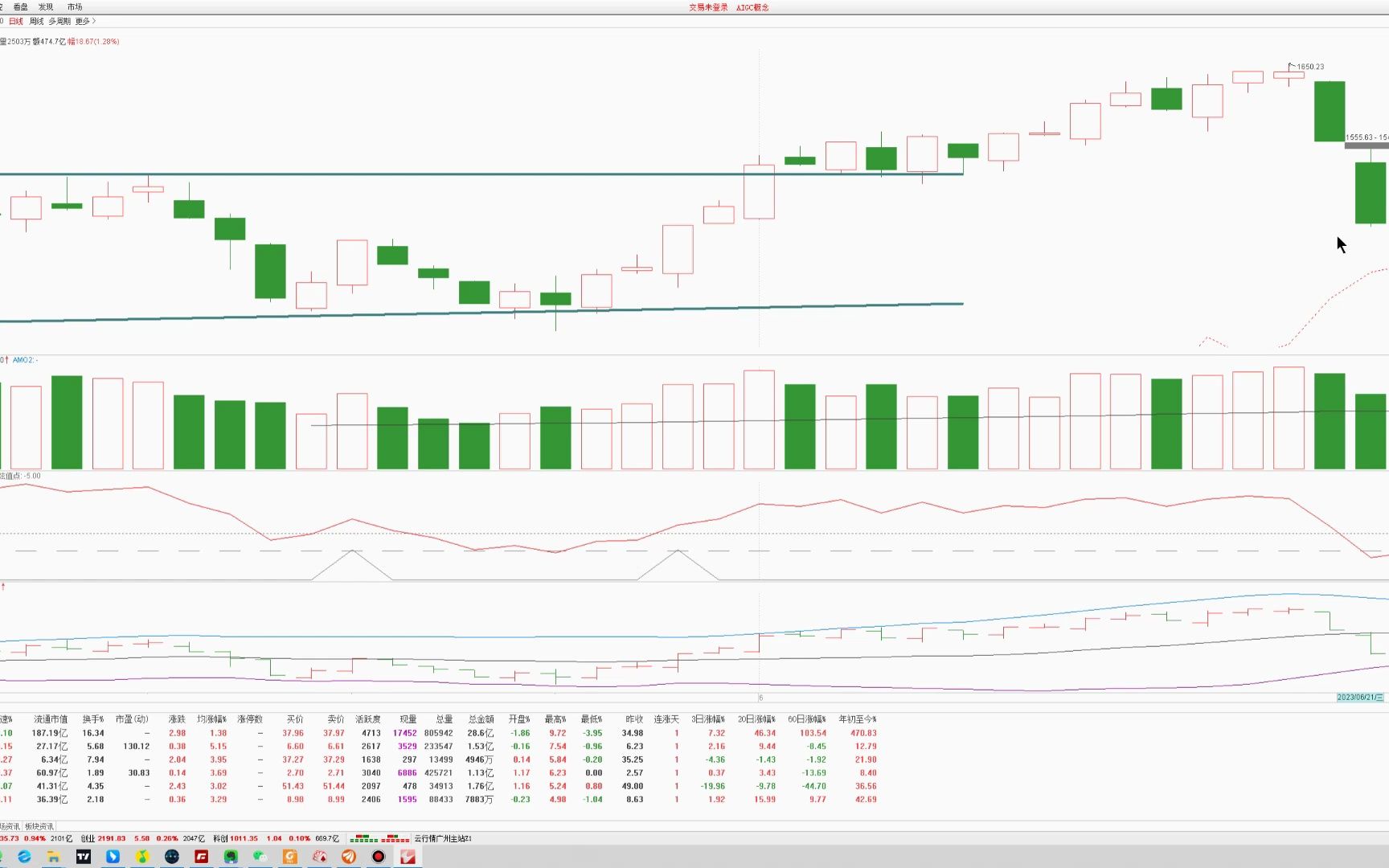1389x868 pixels.
Task: Select the purple 现量 value 17452
Action: [x=404, y=733]
